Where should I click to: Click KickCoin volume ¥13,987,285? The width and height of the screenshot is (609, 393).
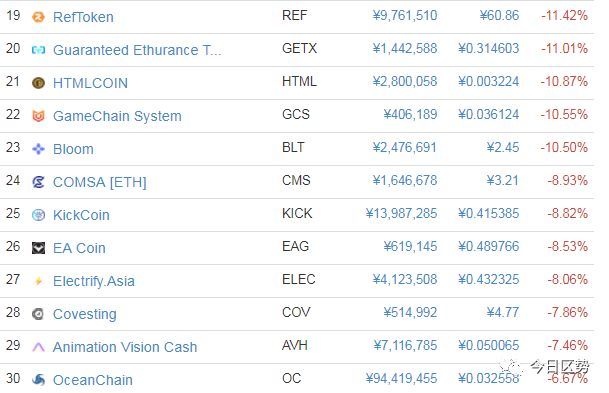pos(401,213)
